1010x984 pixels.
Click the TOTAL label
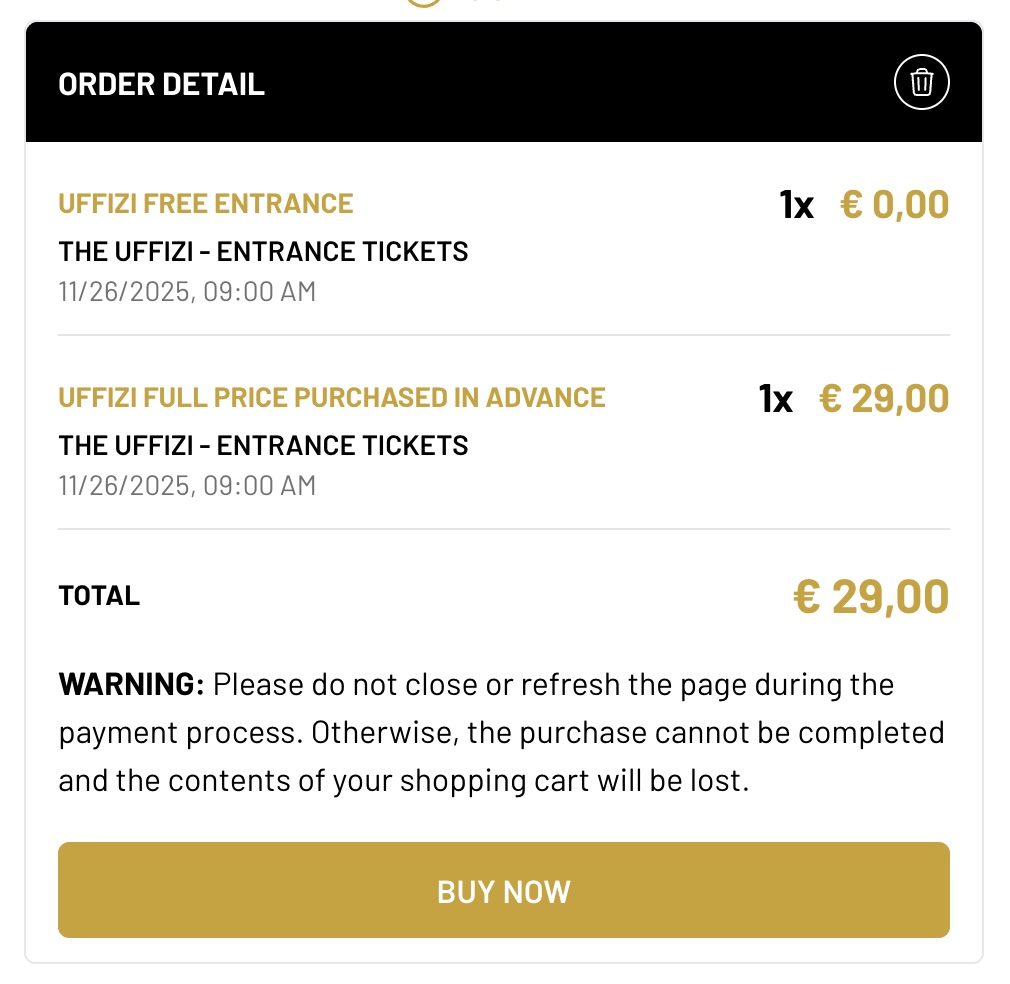click(x=99, y=596)
